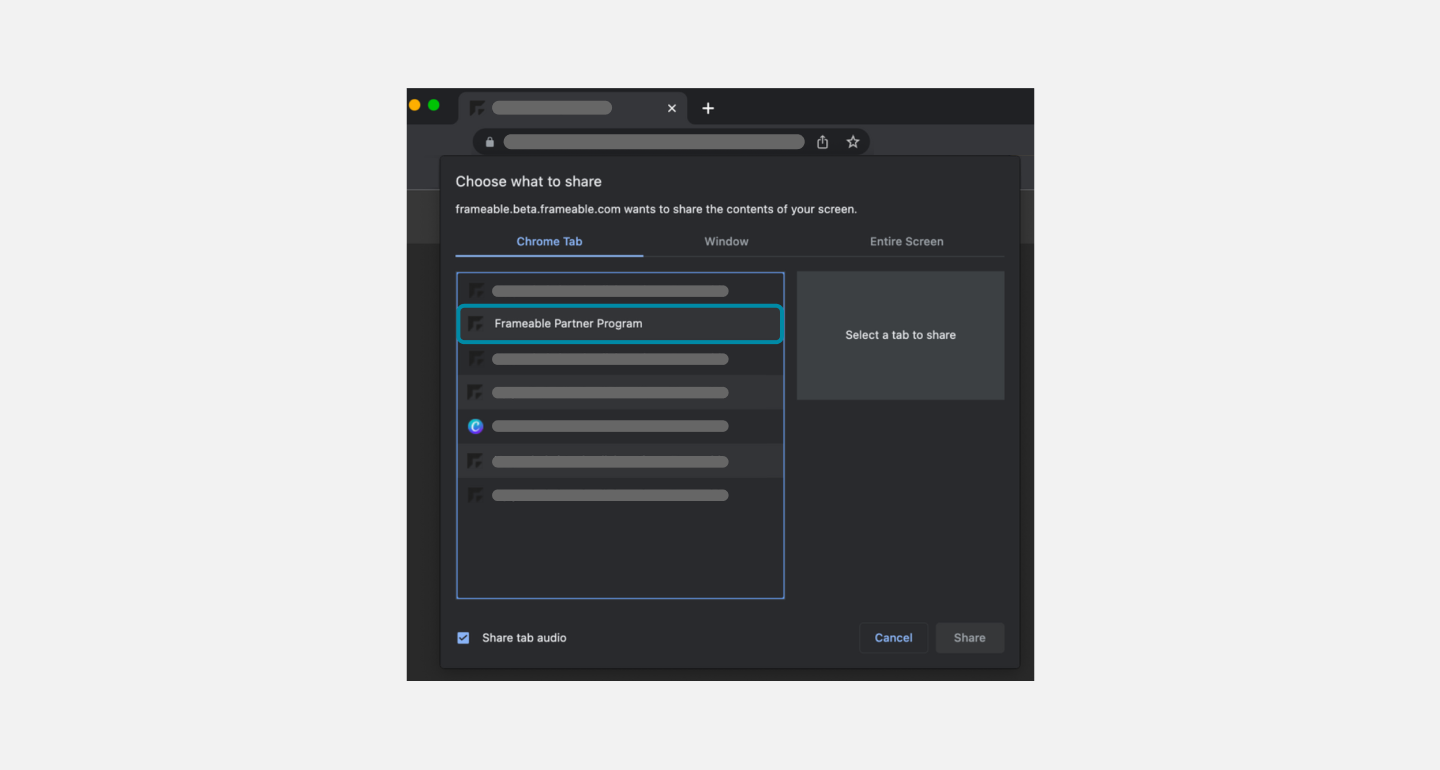Image resolution: width=1440 pixels, height=770 pixels.
Task: Click the Frameable icon on the first list entry
Action: [477, 291]
